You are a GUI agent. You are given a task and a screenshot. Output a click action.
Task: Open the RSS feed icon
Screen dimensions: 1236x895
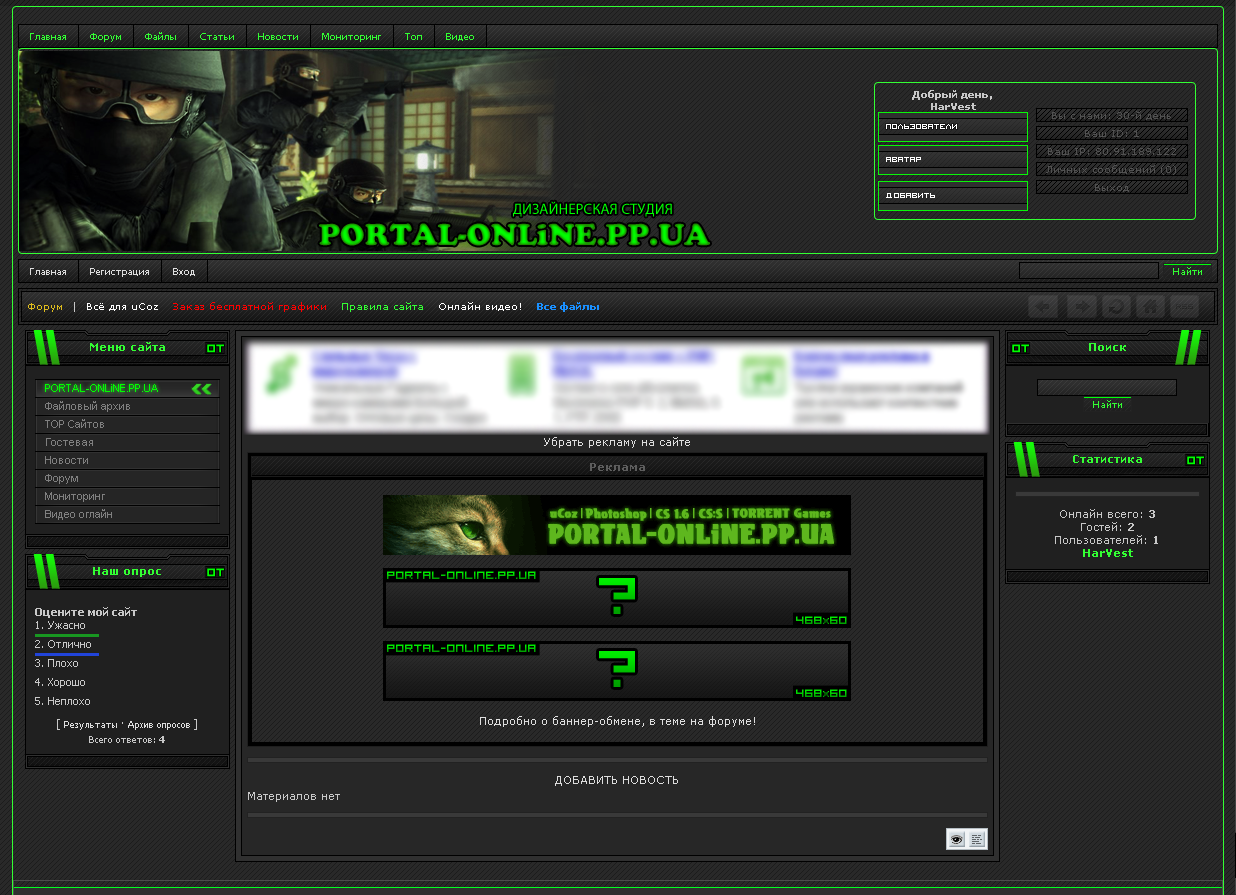[x=1184, y=307]
